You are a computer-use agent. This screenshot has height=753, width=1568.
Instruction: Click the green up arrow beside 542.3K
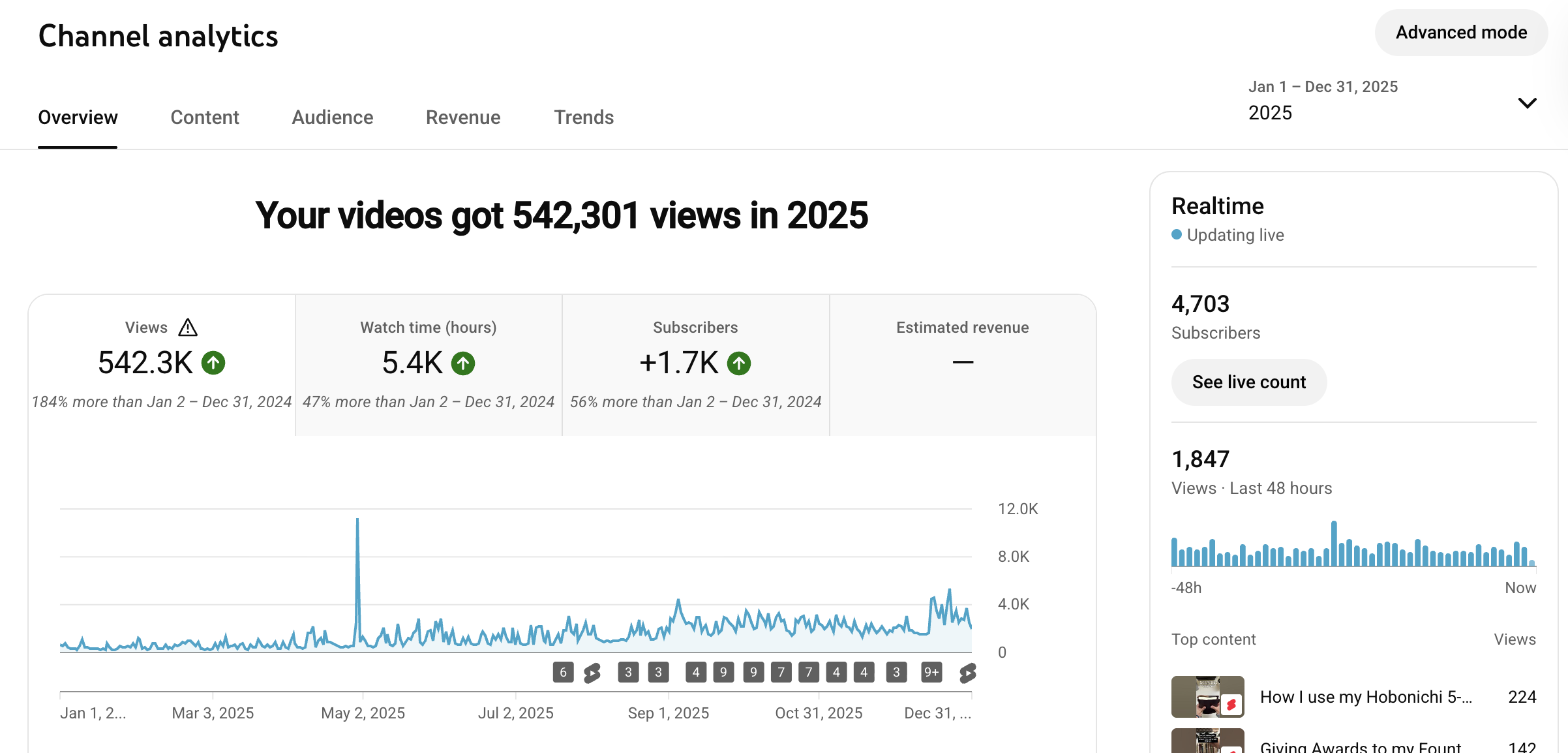coord(213,363)
